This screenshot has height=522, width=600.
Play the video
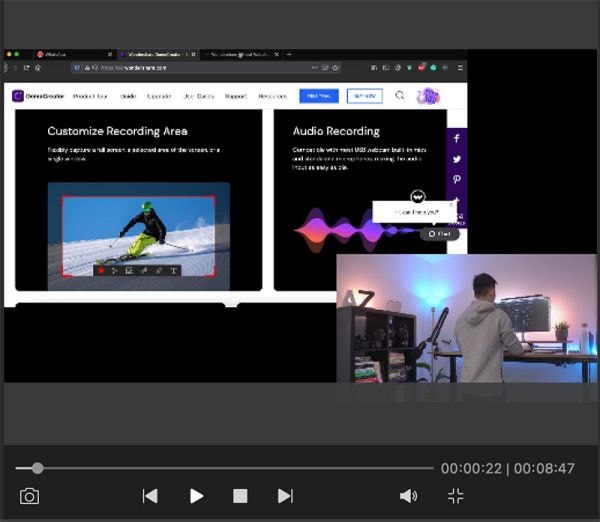pyautogui.click(x=196, y=496)
